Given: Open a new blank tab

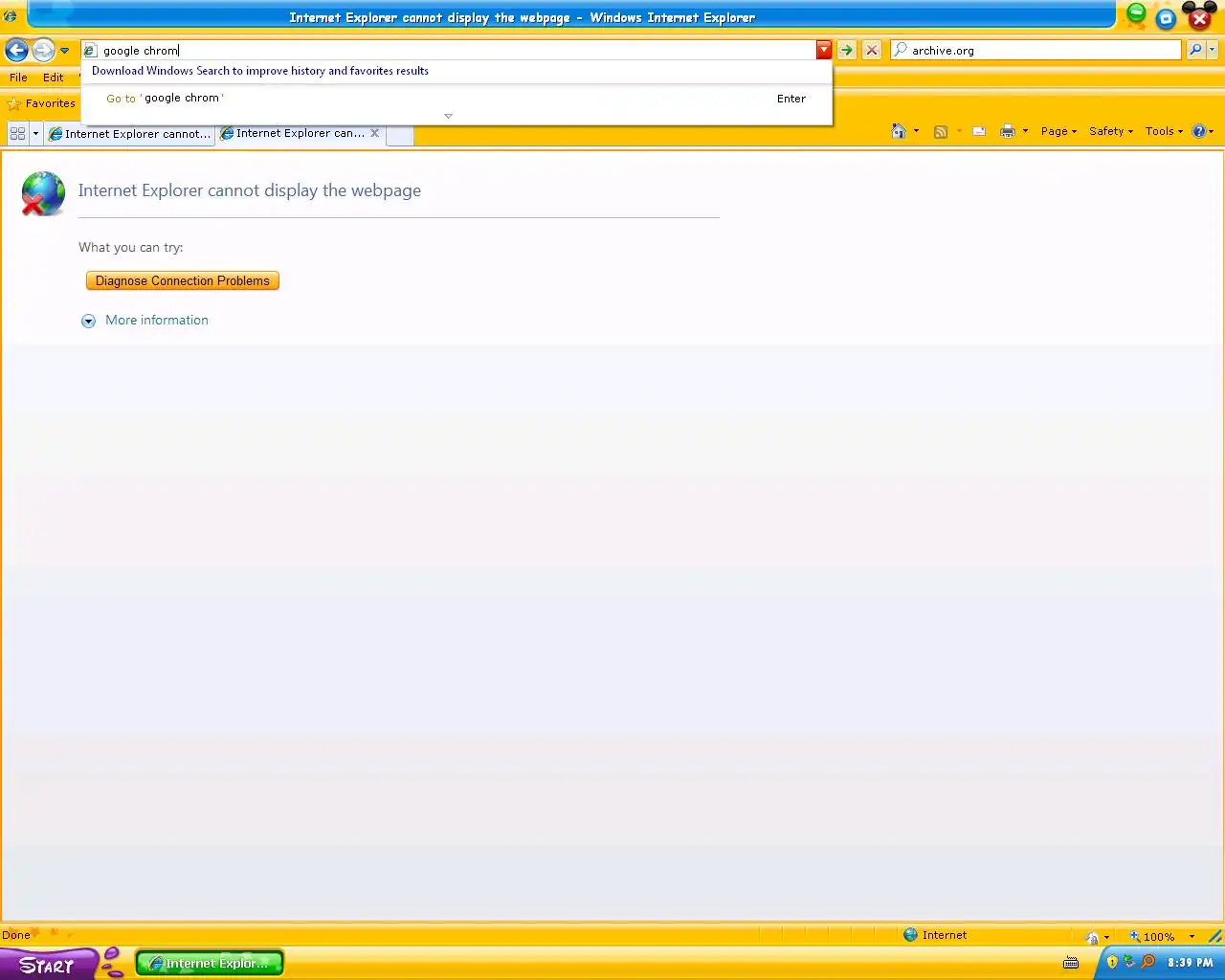Looking at the screenshot, I should point(400,135).
